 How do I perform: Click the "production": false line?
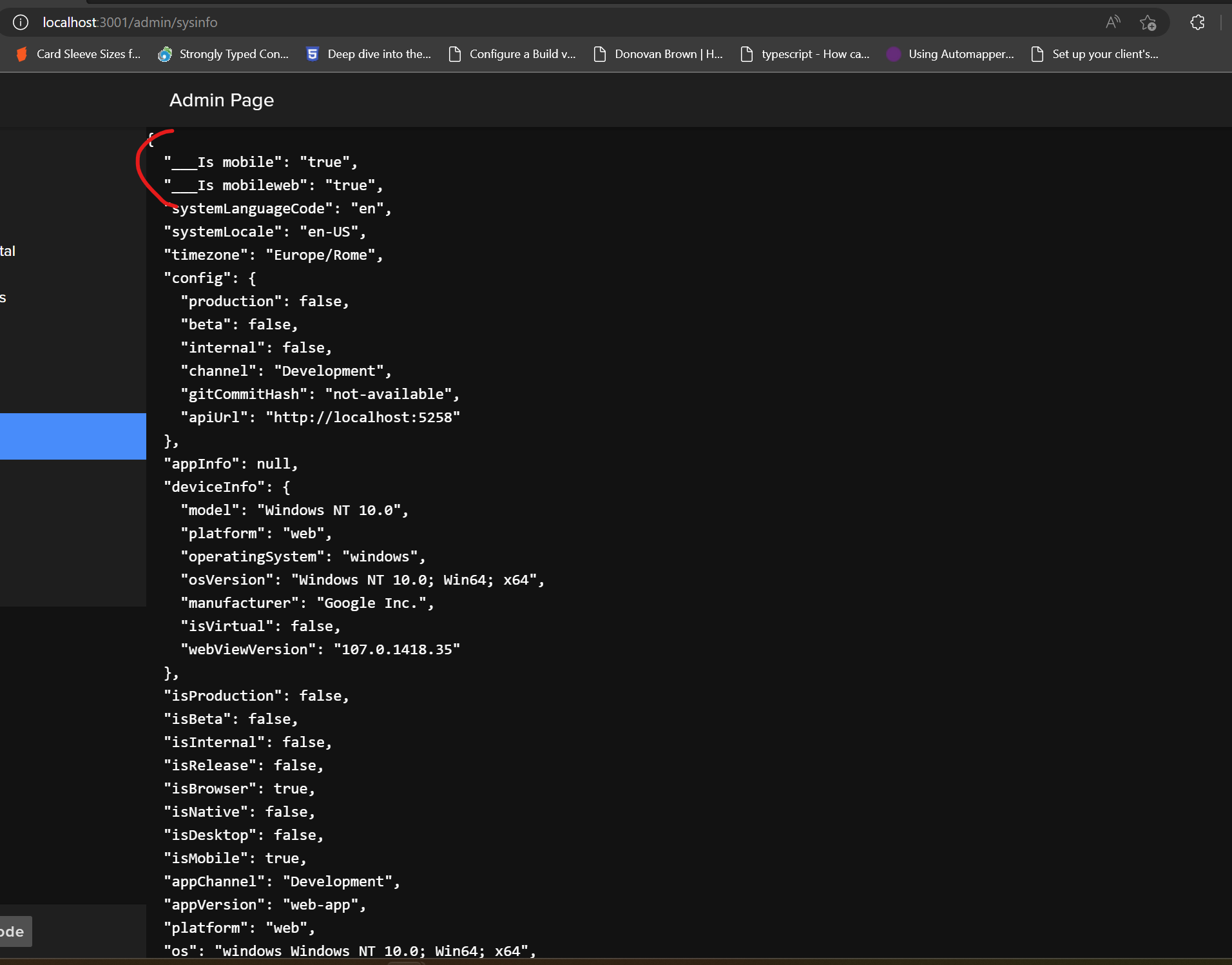[x=265, y=302]
